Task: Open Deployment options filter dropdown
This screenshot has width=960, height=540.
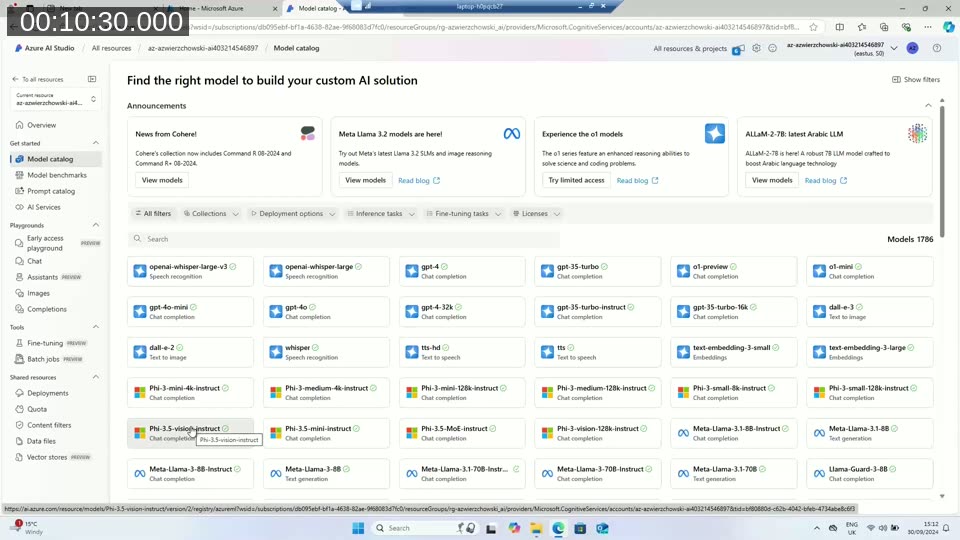Action: point(293,214)
